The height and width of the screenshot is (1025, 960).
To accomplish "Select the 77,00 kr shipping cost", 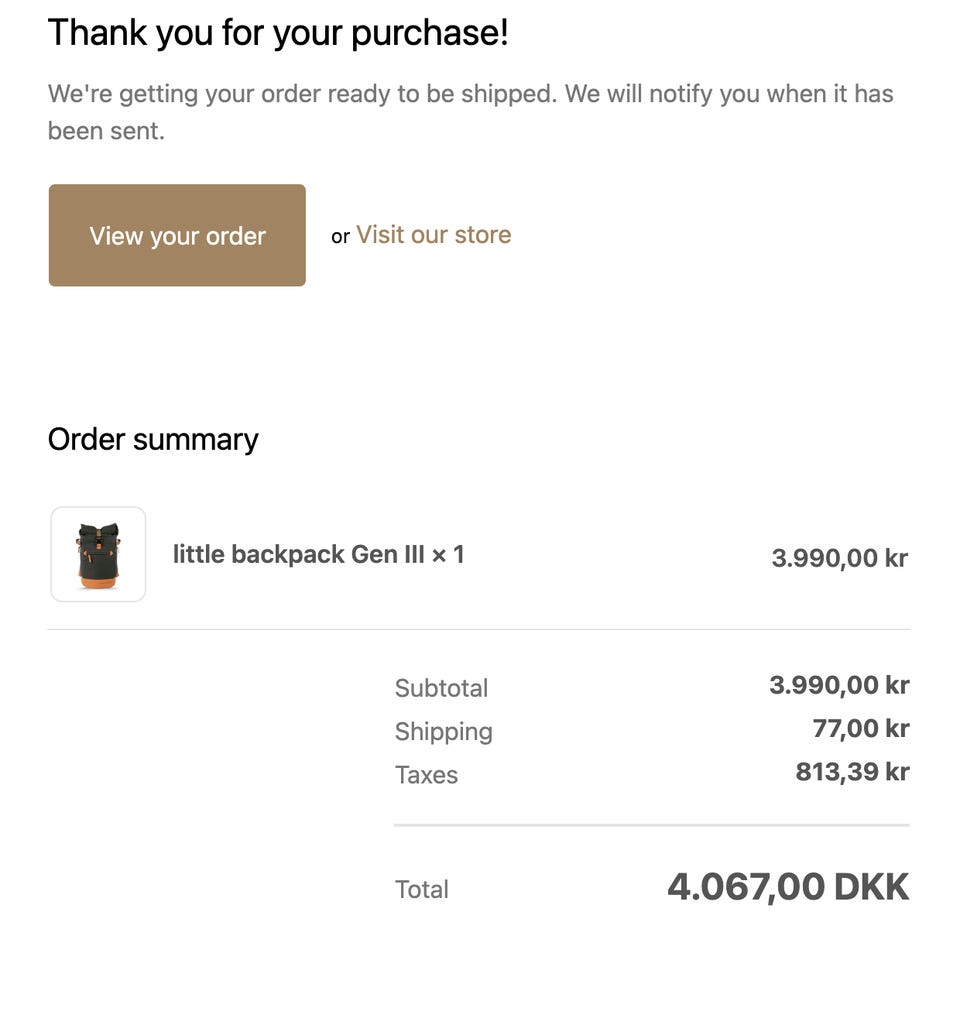I will [860, 729].
